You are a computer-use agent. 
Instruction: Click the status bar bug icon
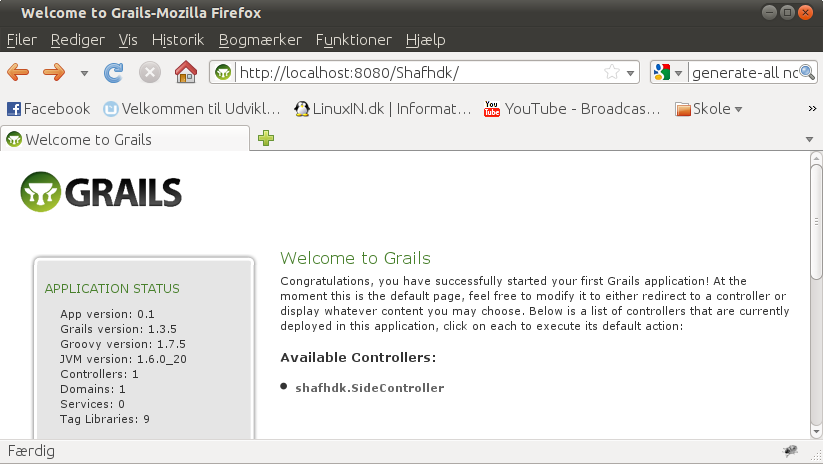[x=790, y=450]
